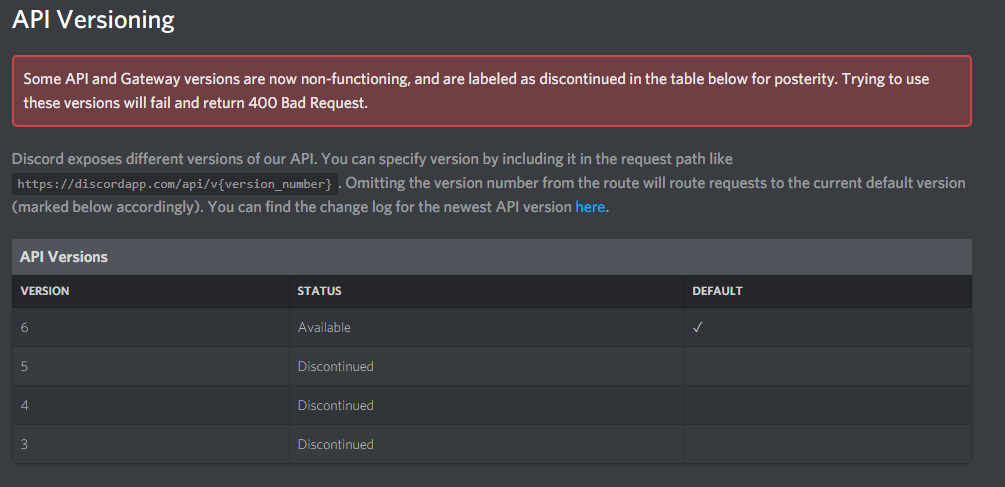Click 'Discontinued' status in version 5 row
Image resolution: width=1005 pixels, height=487 pixels.
pos(486,367)
